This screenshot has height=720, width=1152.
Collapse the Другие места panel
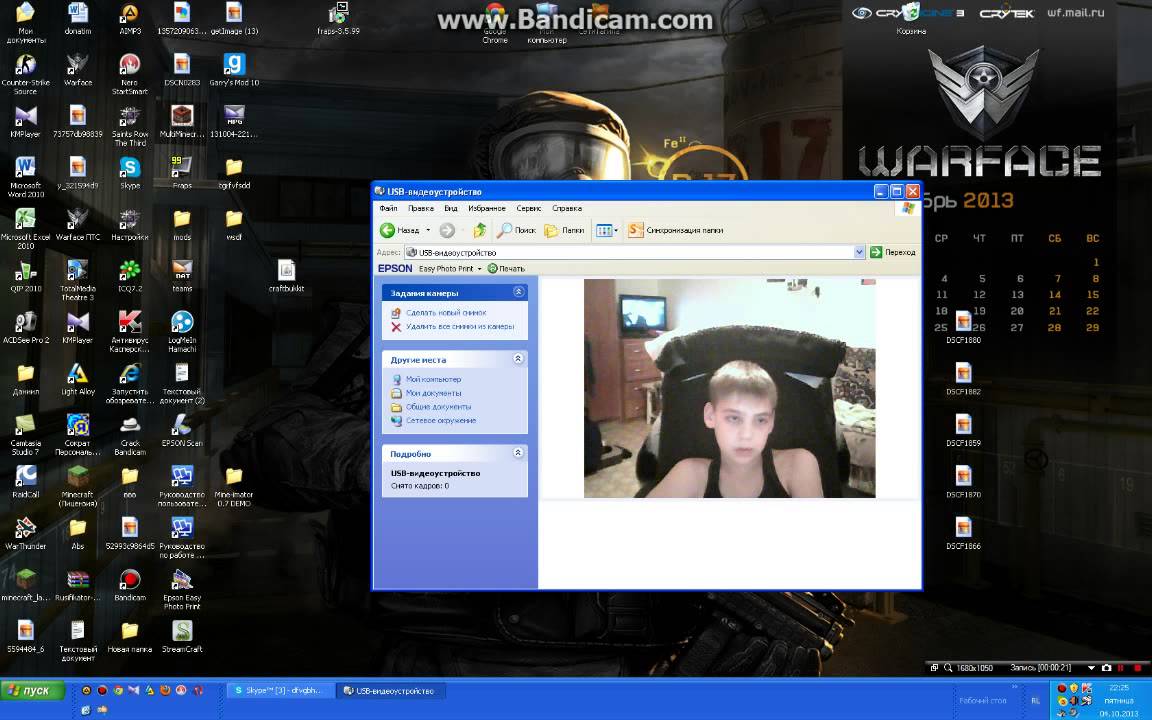click(518, 359)
